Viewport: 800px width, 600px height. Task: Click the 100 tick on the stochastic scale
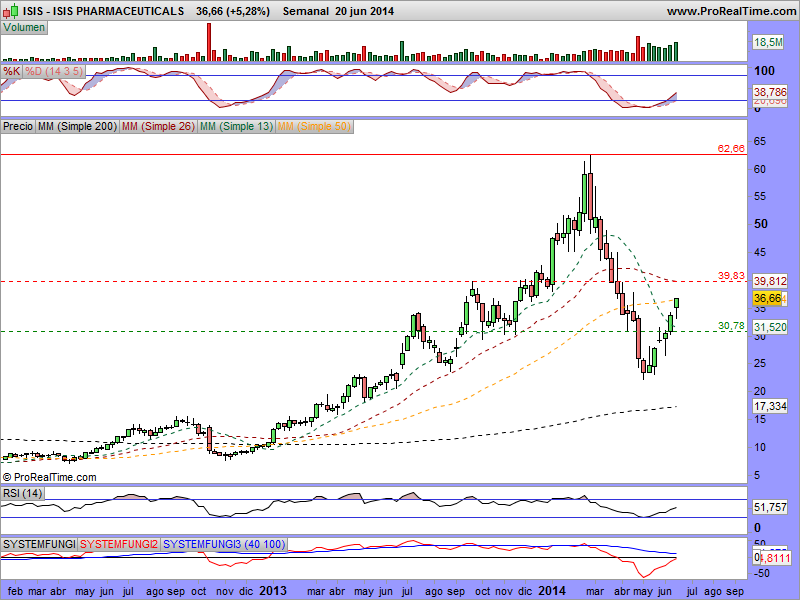(764, 71)
